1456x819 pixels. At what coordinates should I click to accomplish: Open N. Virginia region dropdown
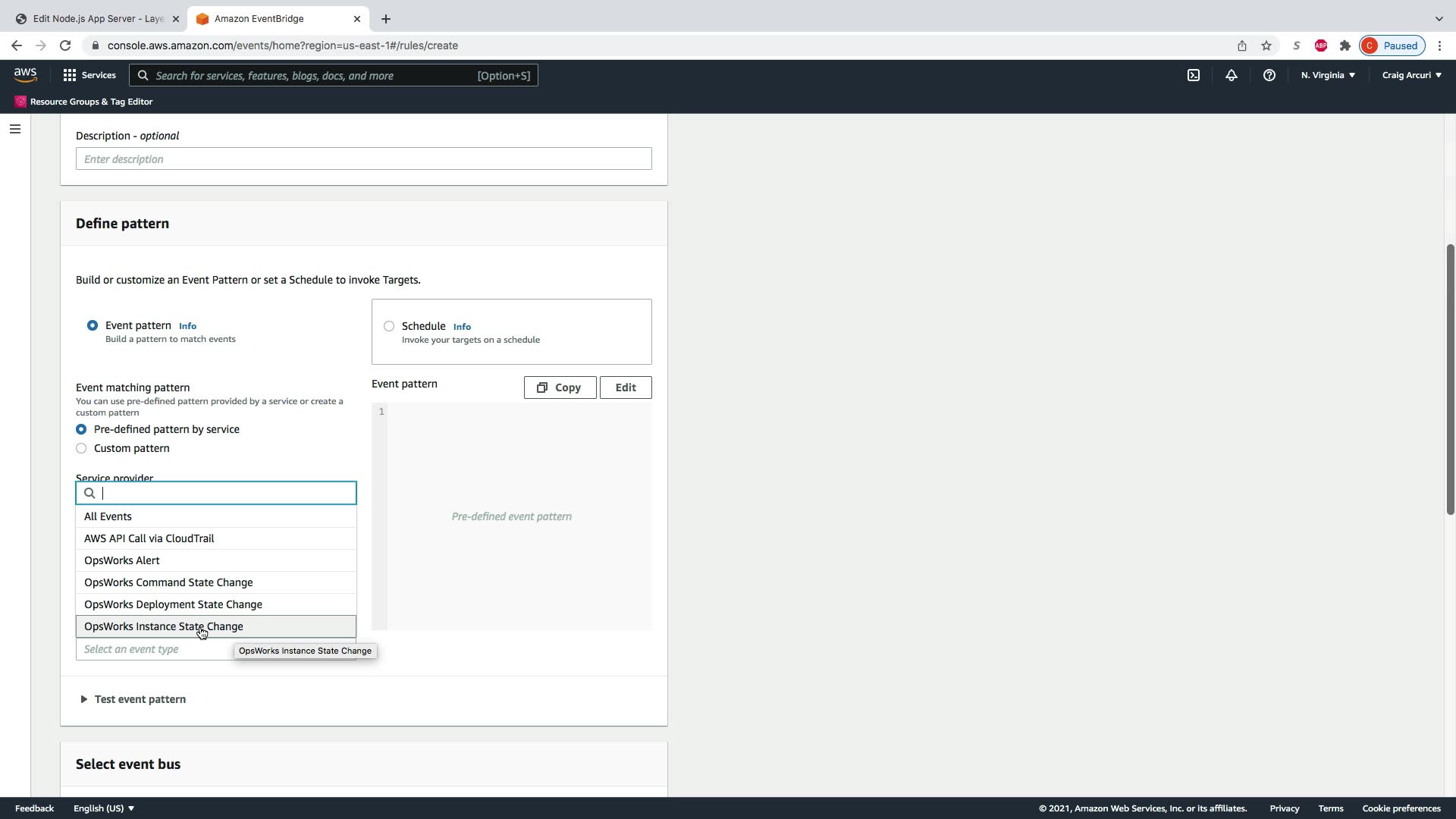[x=1328, y=75]
